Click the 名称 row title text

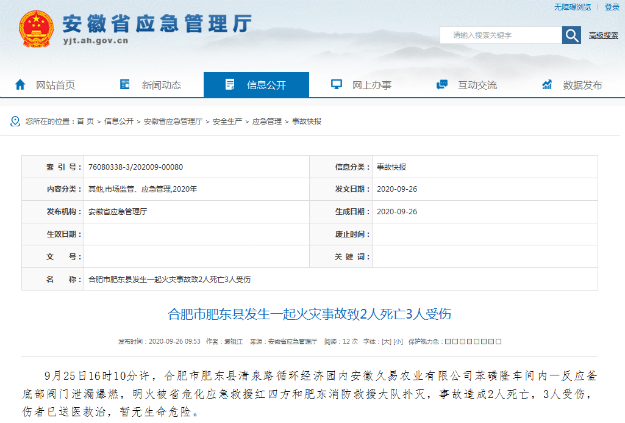169,279
